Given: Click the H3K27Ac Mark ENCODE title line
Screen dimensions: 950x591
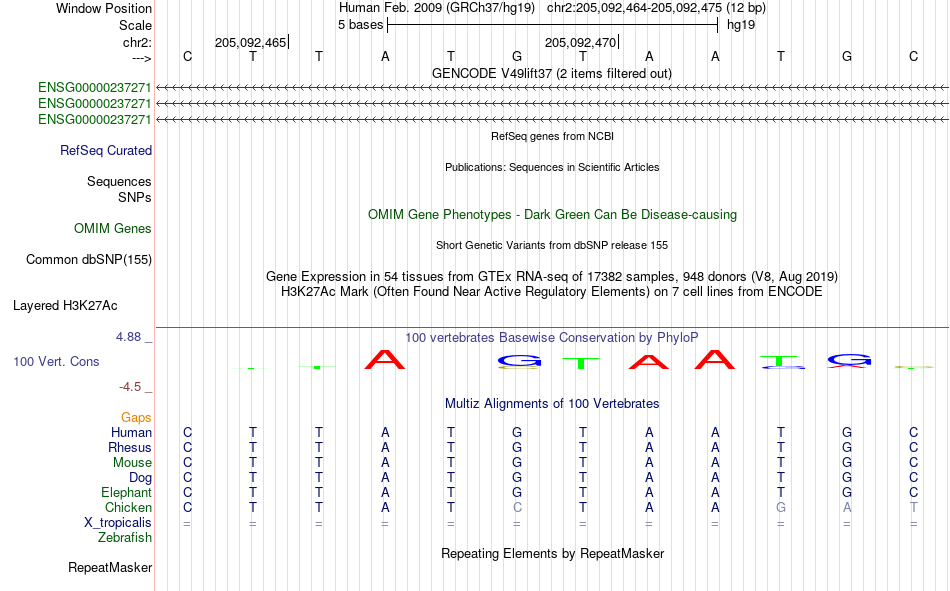Looking at the screenshot, I should pos(552,292).
